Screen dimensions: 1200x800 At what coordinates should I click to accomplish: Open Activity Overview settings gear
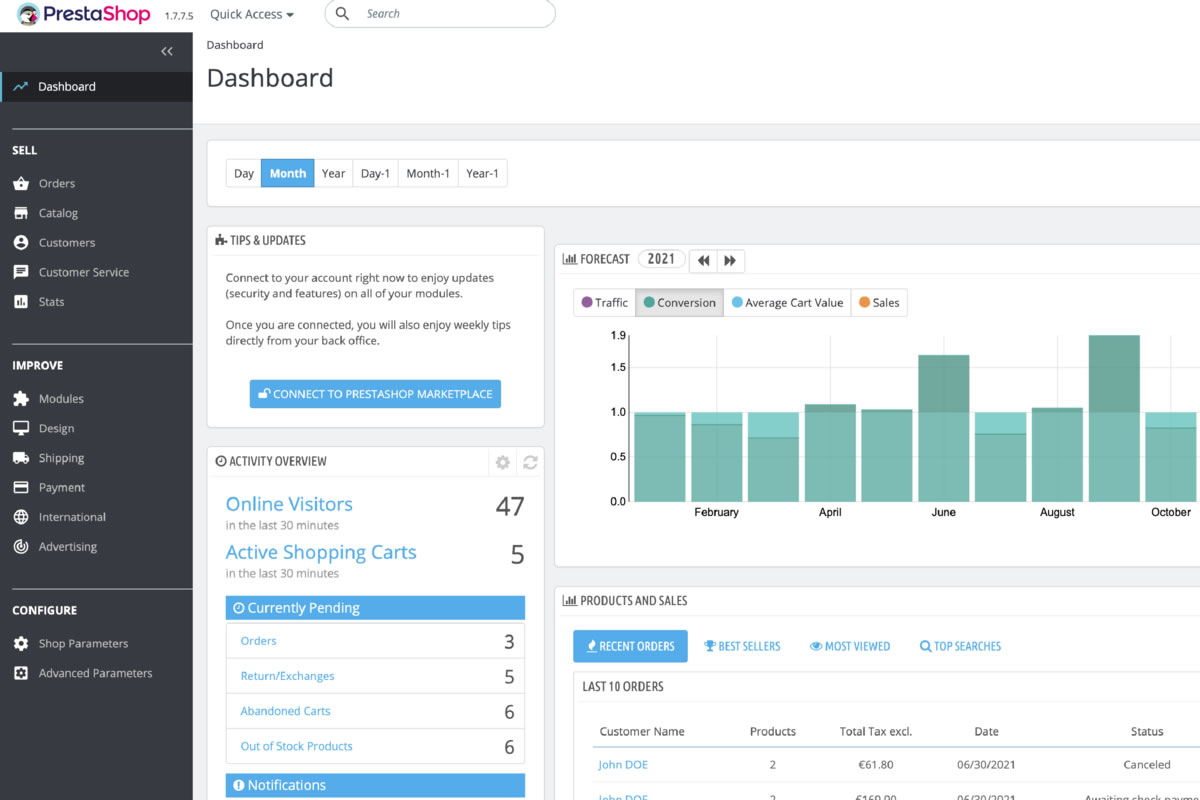[x=502, y=462]
